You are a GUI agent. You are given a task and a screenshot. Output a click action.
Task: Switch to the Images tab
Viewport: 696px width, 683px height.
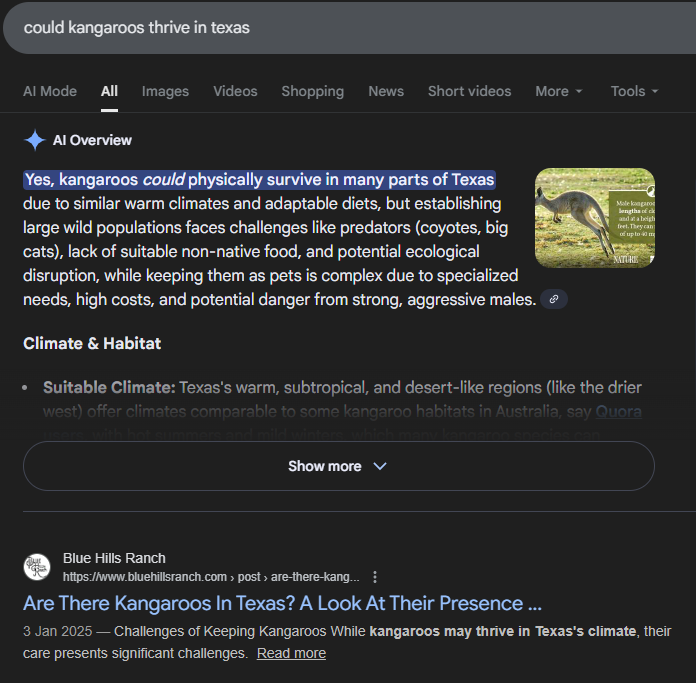tap(165, 91)
